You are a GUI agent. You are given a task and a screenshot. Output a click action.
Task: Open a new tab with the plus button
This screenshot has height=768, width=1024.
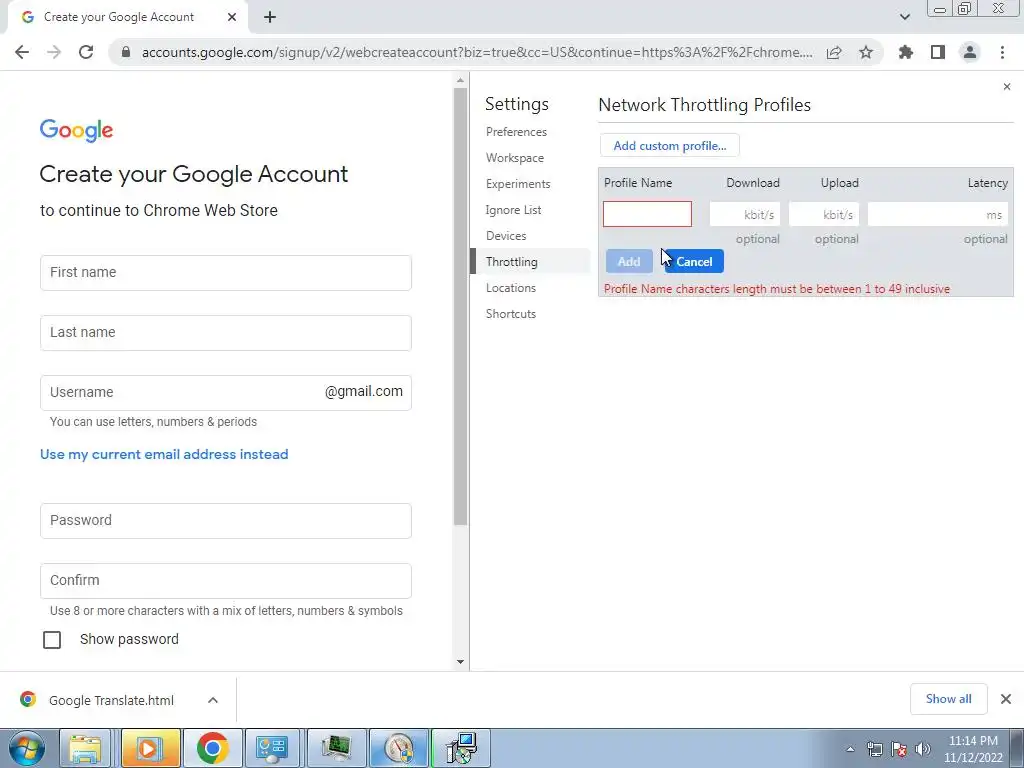pyautogui.click(x=270, y=17)
